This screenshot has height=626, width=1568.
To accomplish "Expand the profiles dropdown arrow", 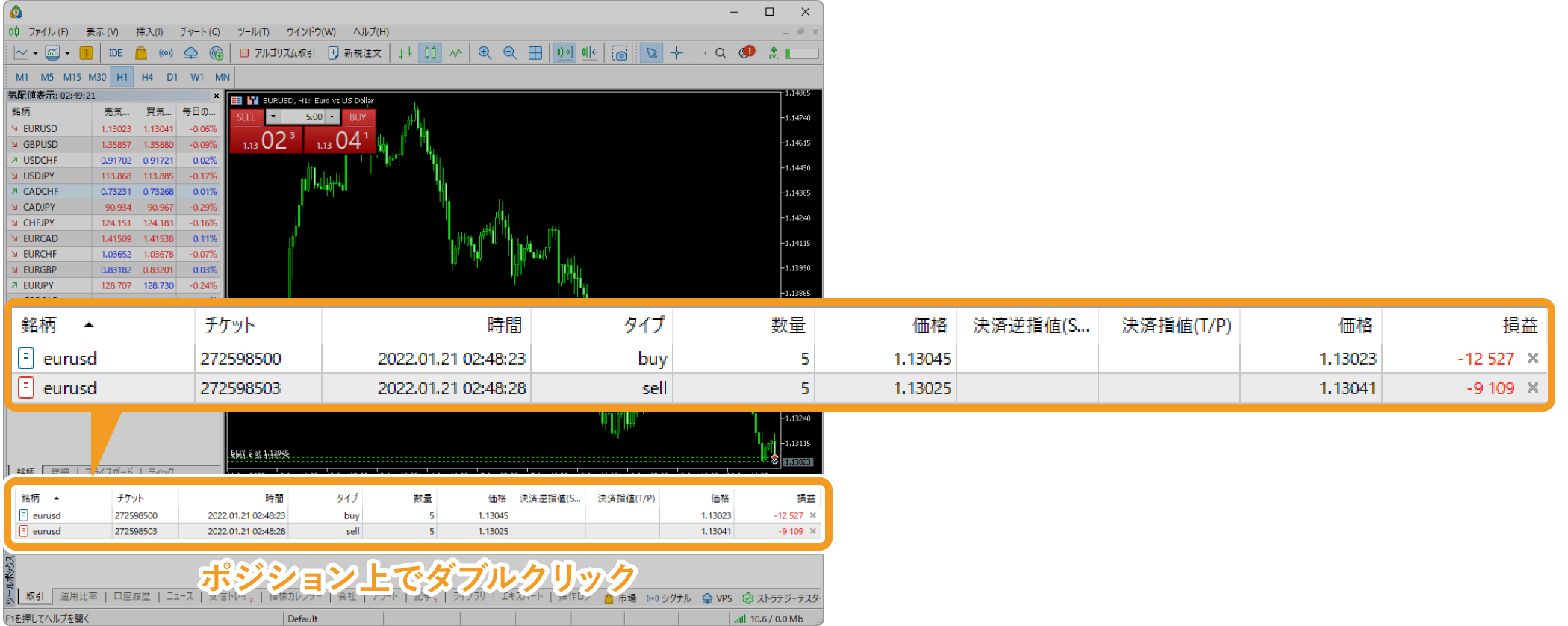I will pos(67,53).
